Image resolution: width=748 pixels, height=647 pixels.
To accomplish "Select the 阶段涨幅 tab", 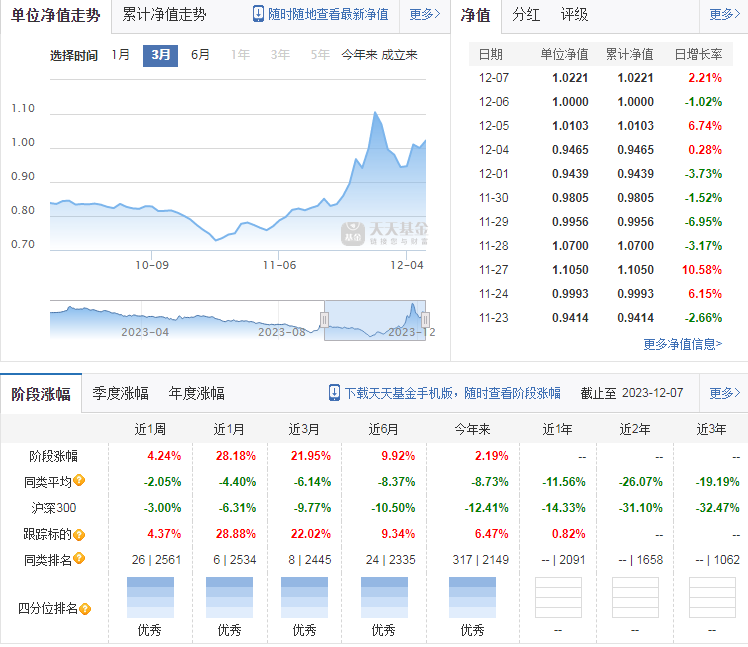I will point(41,394).
